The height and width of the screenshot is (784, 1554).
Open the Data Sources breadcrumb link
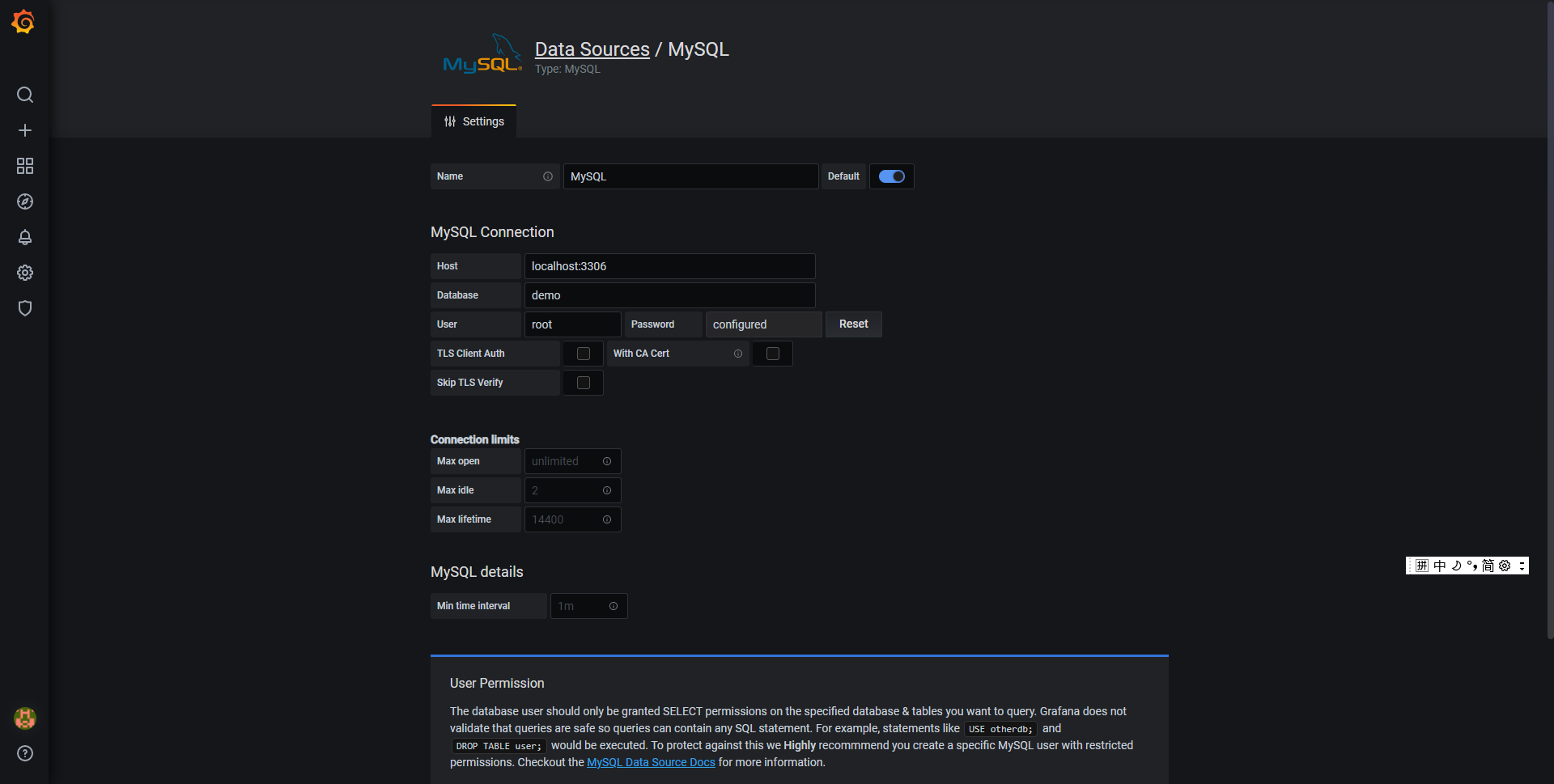[x=592, y=49]
